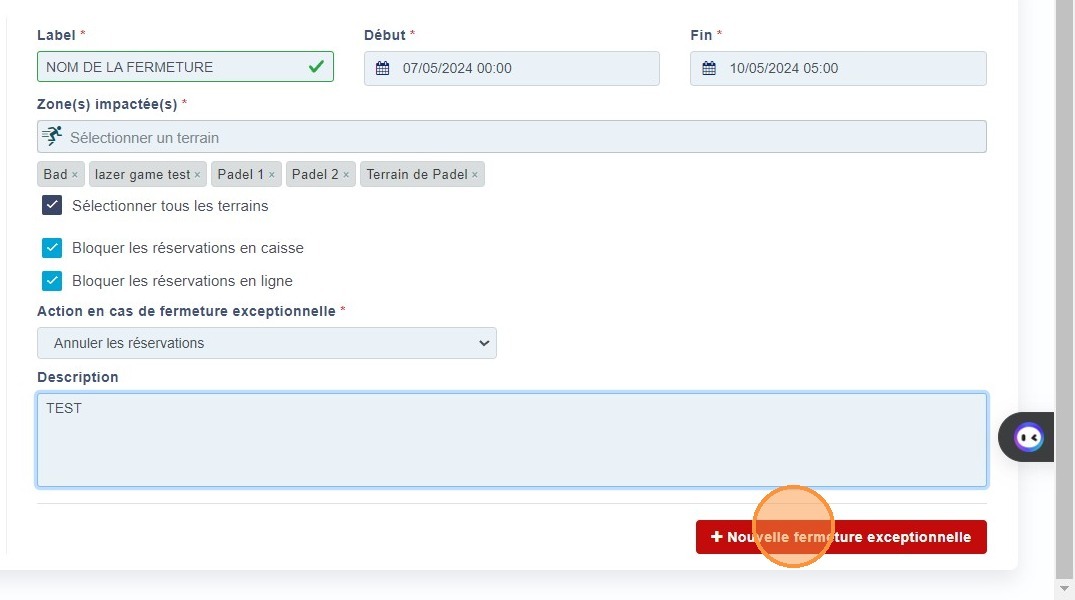Viewport: 1075px width, 600px height.
Task: Click the calendar icon in Début field
Action: click(382, 69)
